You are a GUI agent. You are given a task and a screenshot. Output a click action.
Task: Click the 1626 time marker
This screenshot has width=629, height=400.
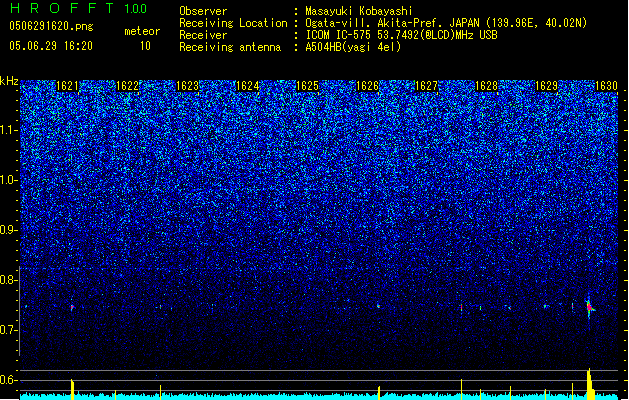(x=367, y=86)
